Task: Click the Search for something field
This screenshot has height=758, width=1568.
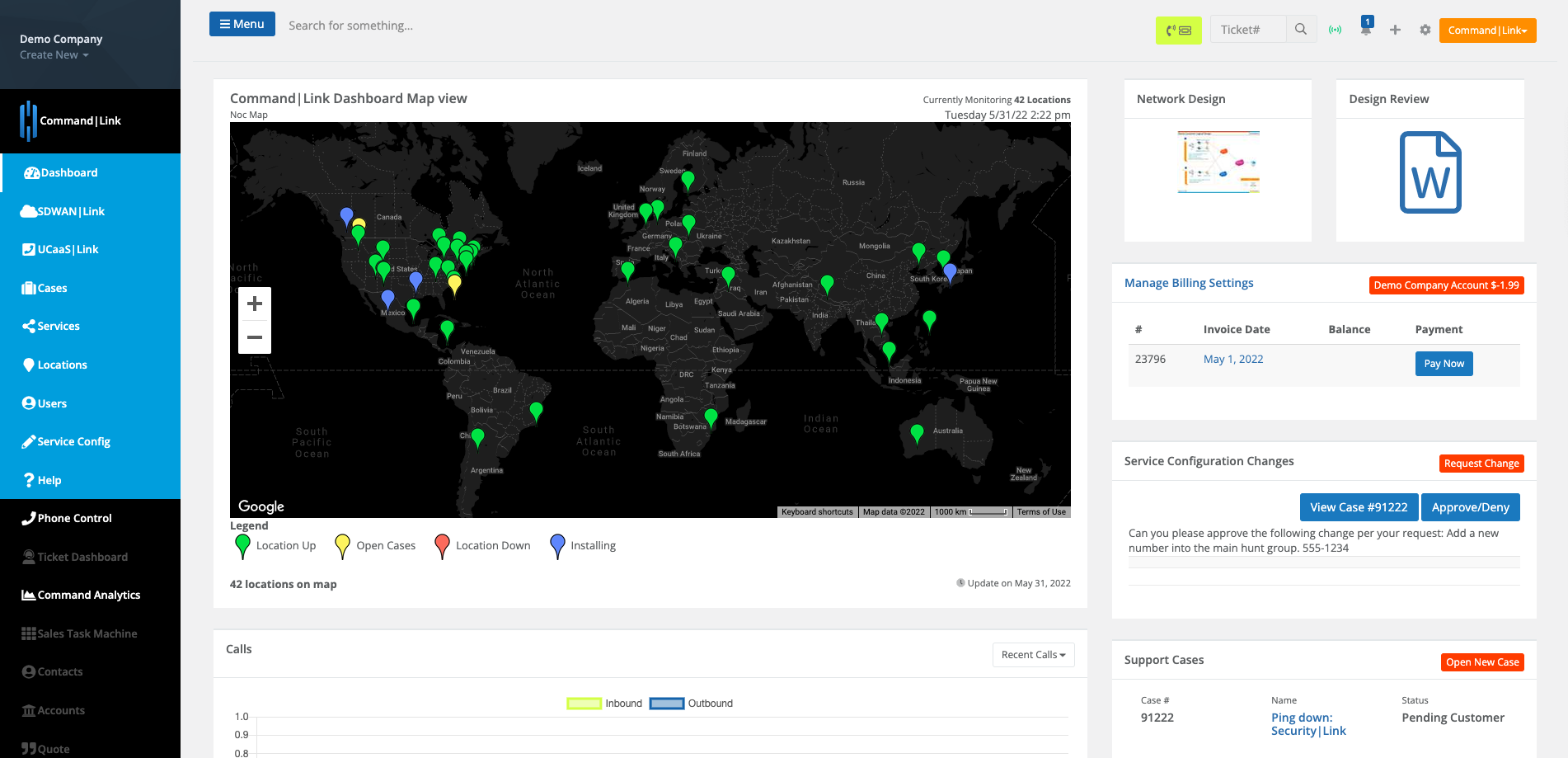Action: coord(351,26)
